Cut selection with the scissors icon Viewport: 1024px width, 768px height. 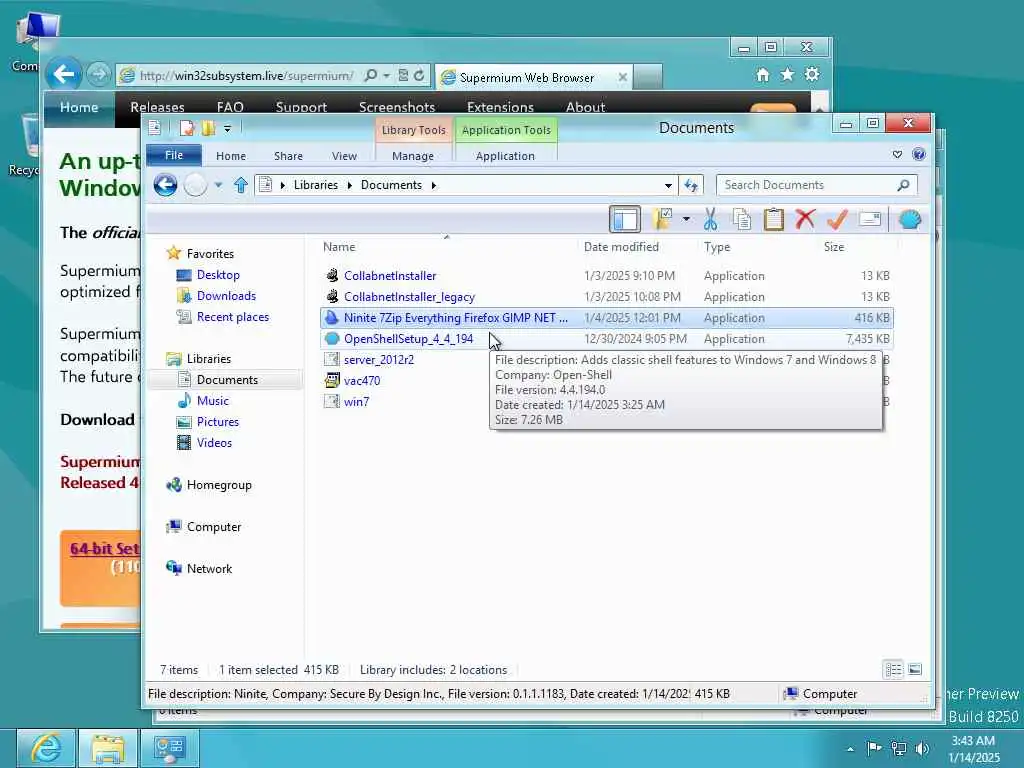pos(711,219)
